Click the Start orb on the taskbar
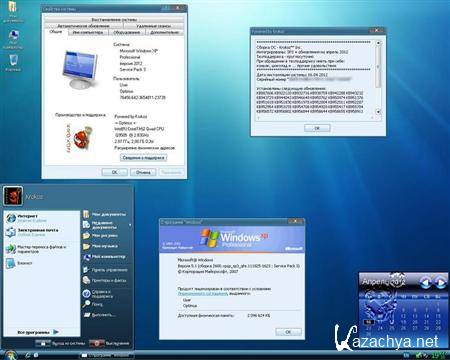450x360 pixels. pyautogui.click(x=10, y=355)
